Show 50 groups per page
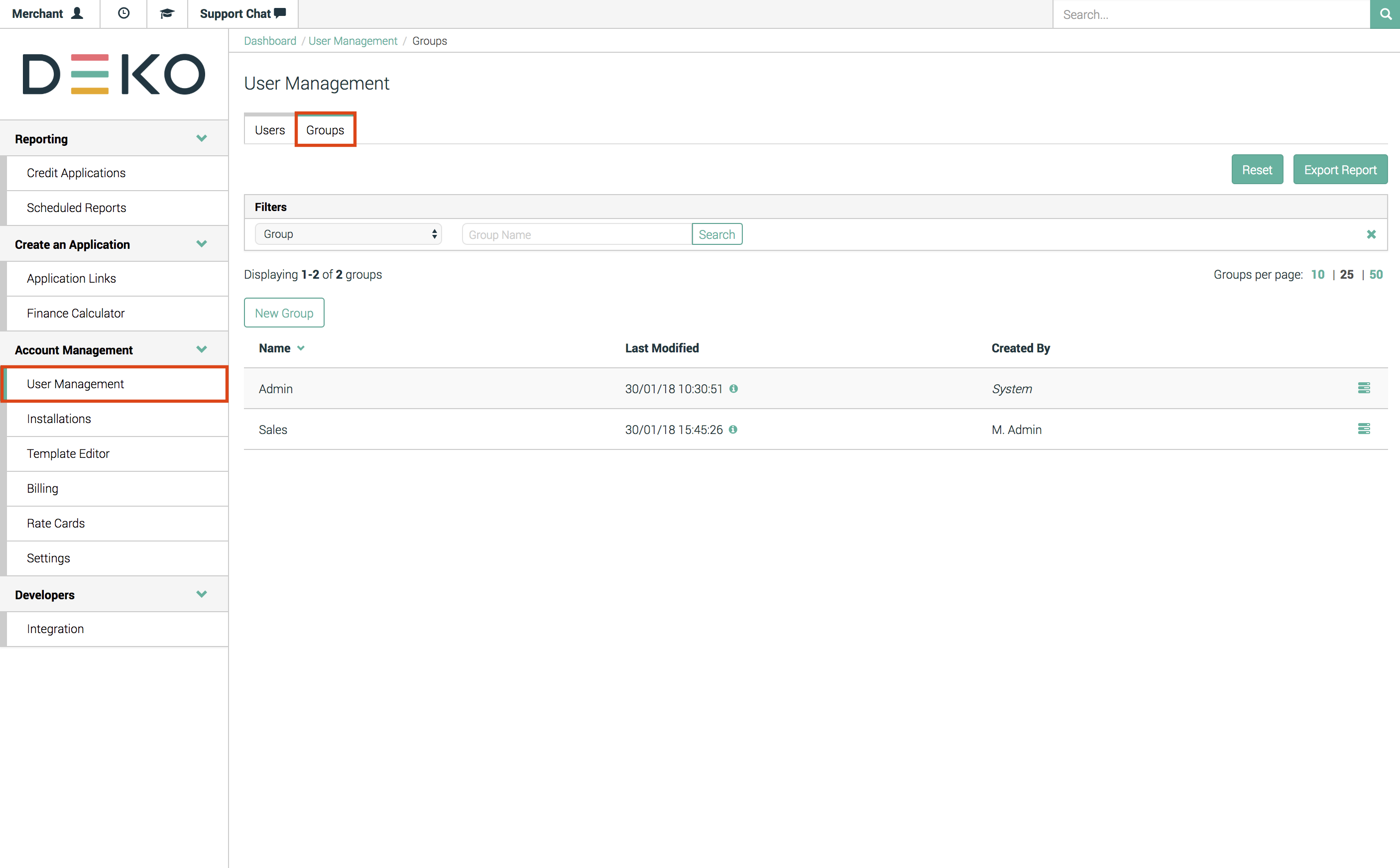This screenshot has height=868, width=1400. (1376, 274)
